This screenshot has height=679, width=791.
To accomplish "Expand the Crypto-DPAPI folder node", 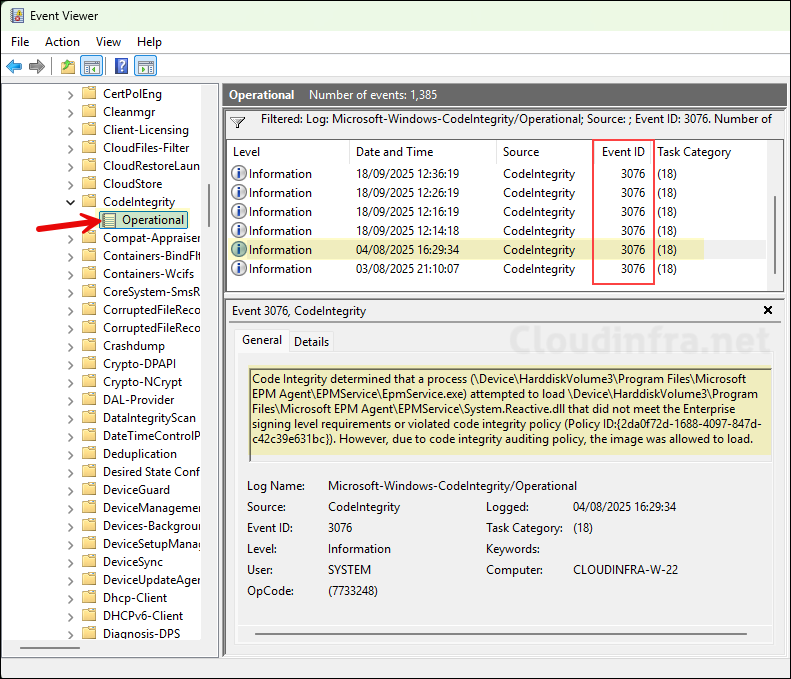I will pos(70,364).
